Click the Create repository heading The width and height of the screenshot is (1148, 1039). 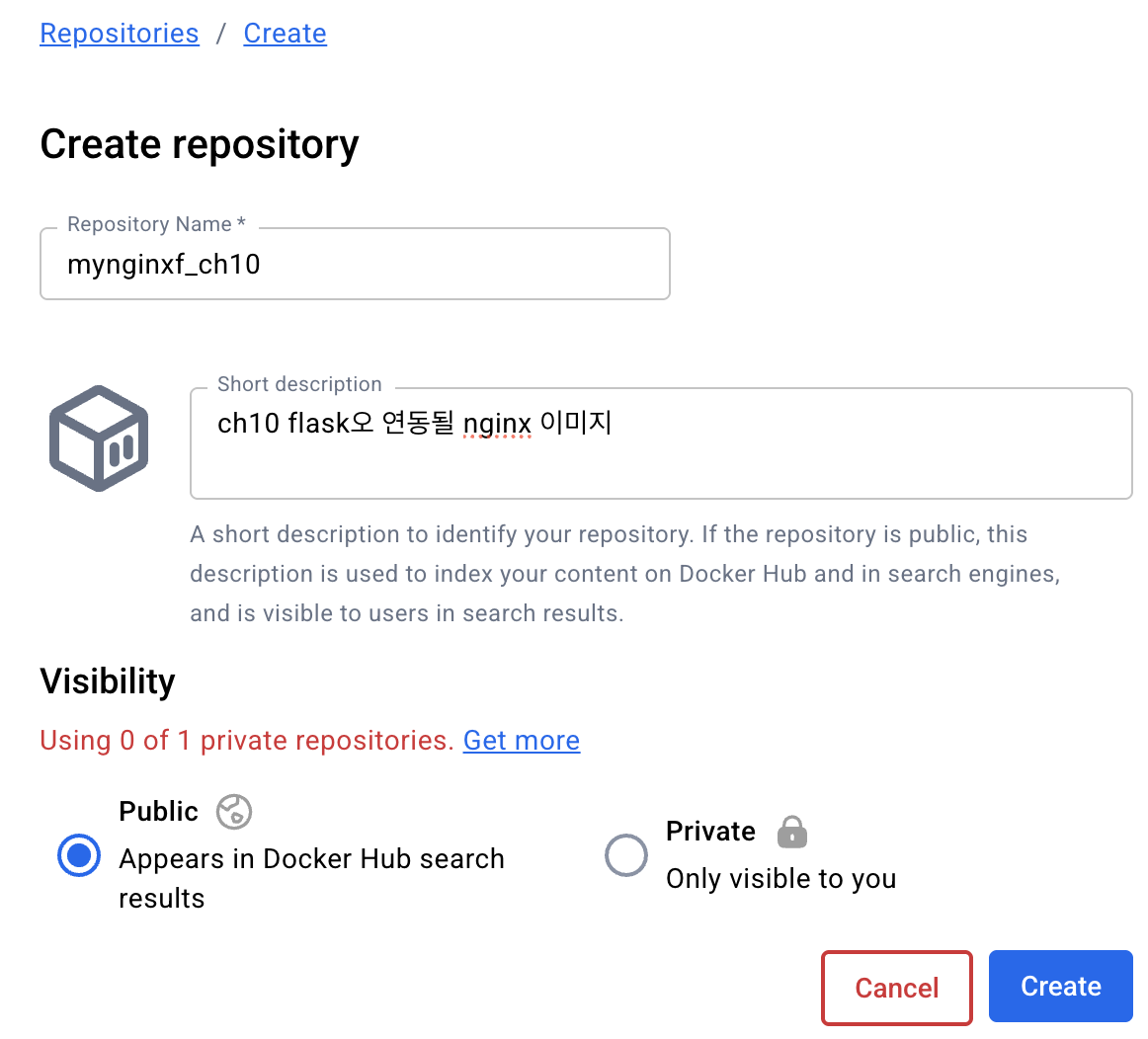(200, 144)
